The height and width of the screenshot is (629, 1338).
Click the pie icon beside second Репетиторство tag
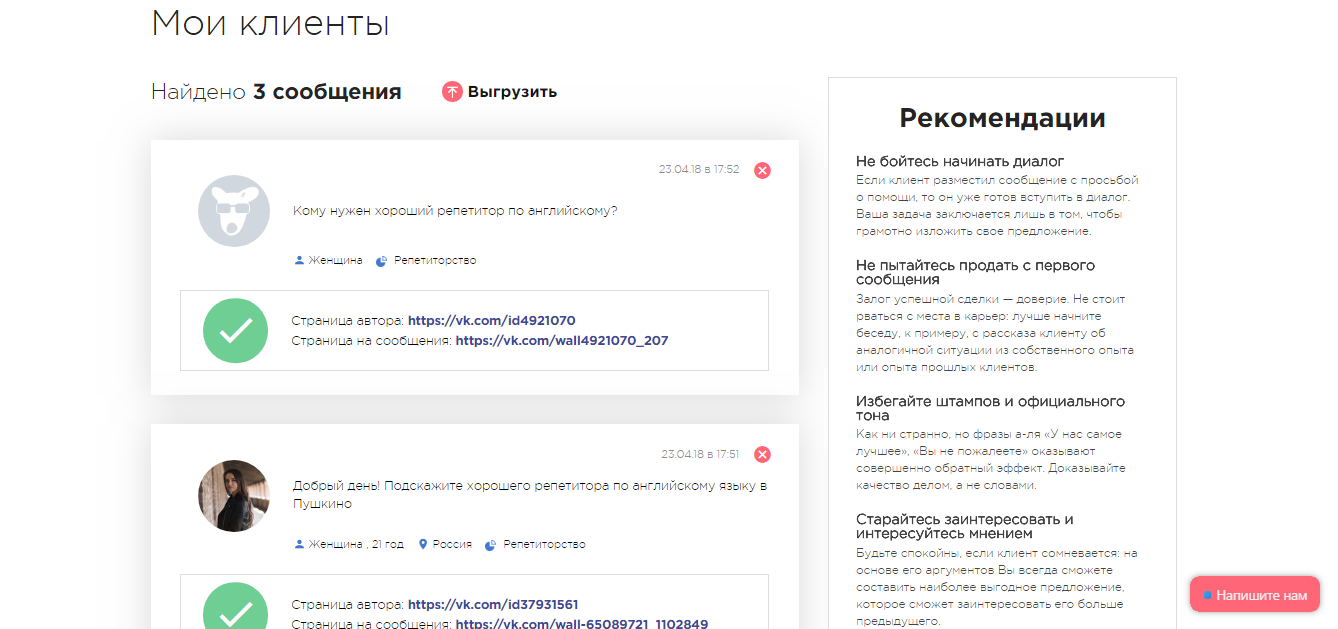(x=490, y=544)
